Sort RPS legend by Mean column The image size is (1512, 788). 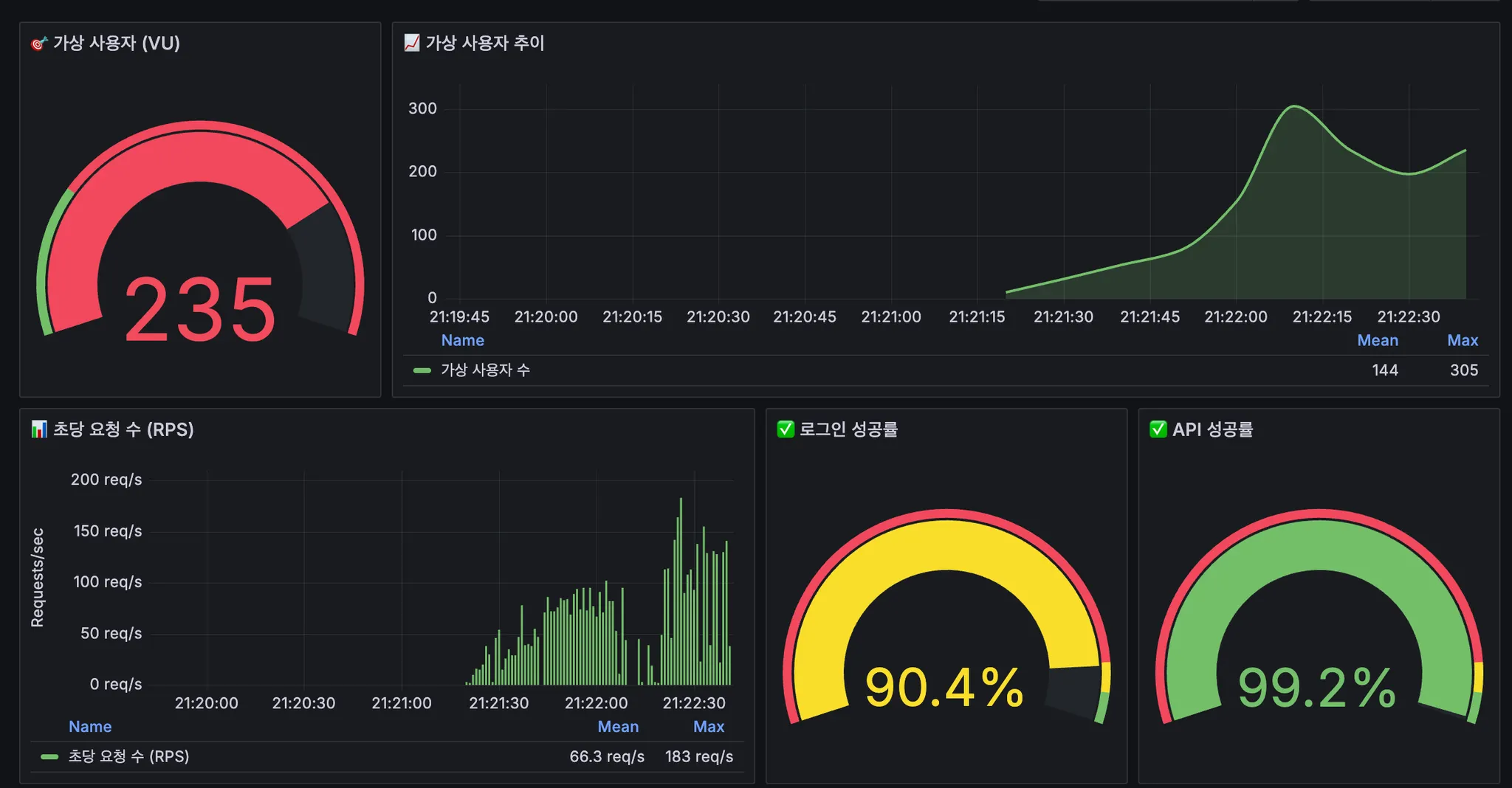tap(618, 727)
